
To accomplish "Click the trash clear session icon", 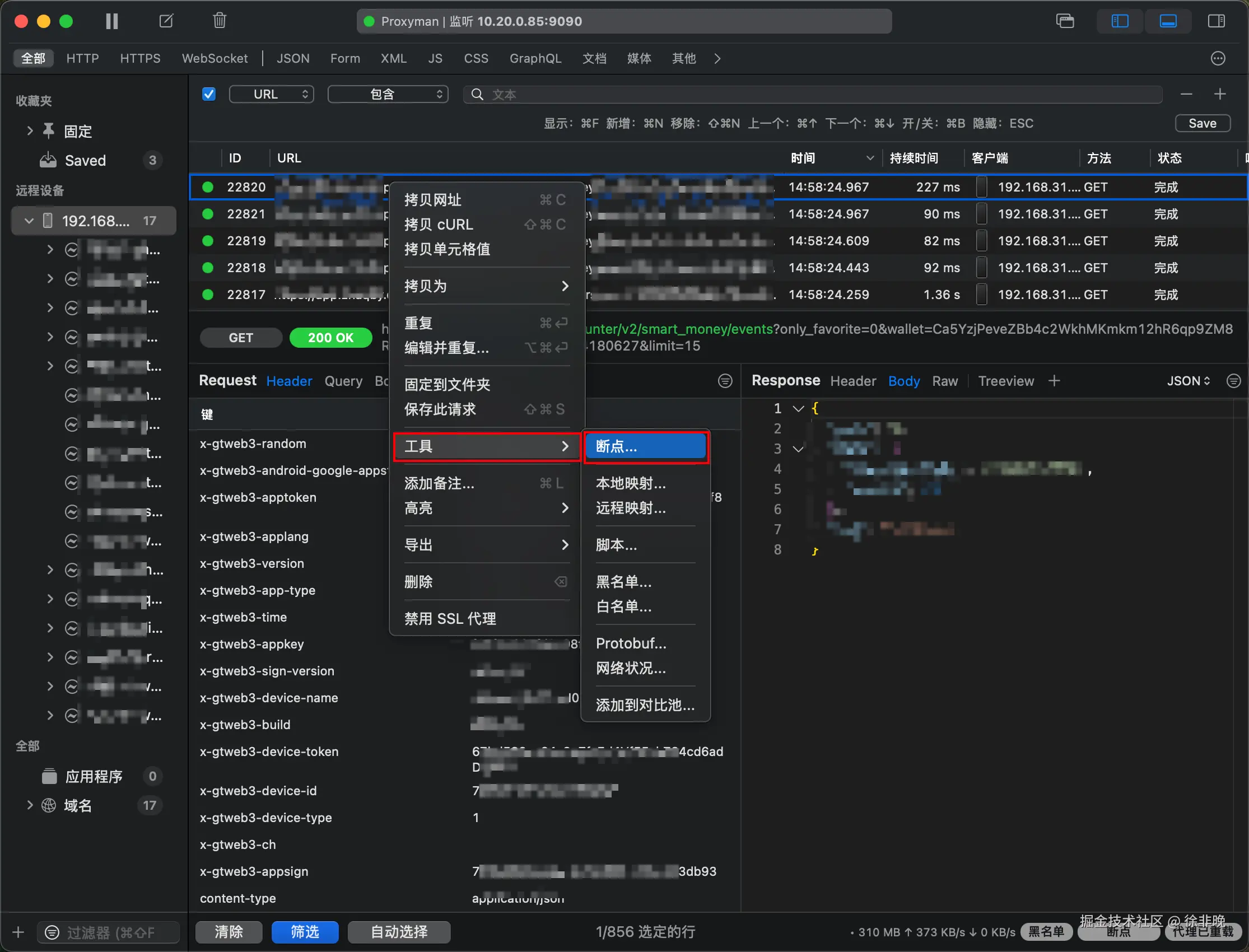I will click(220, 21).
